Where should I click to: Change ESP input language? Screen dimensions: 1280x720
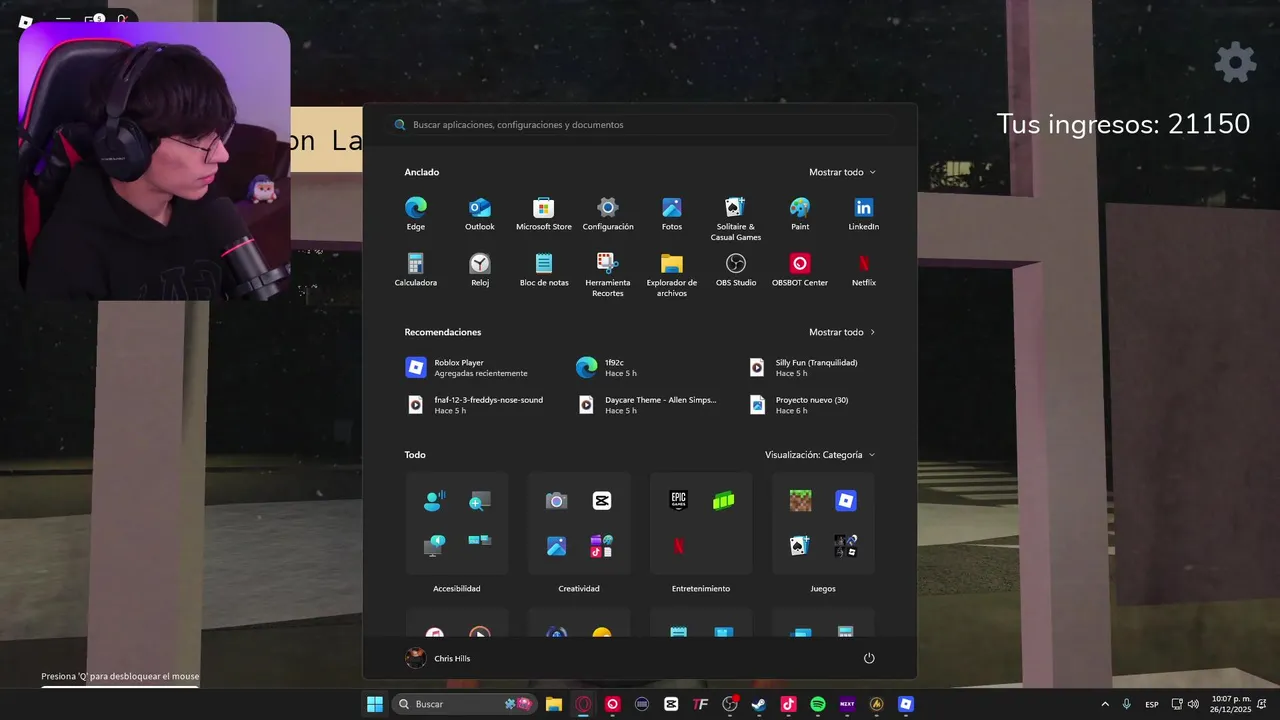(x=1152, y=704)
